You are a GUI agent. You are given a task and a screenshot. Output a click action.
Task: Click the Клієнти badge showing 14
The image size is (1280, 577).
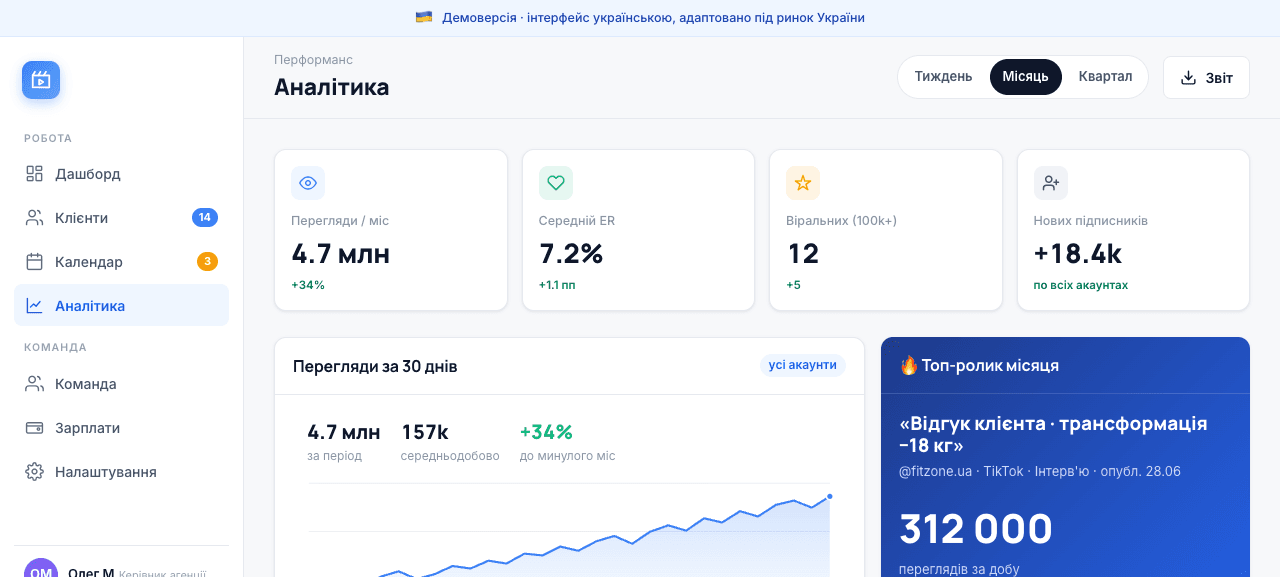(x=205, y=218)
